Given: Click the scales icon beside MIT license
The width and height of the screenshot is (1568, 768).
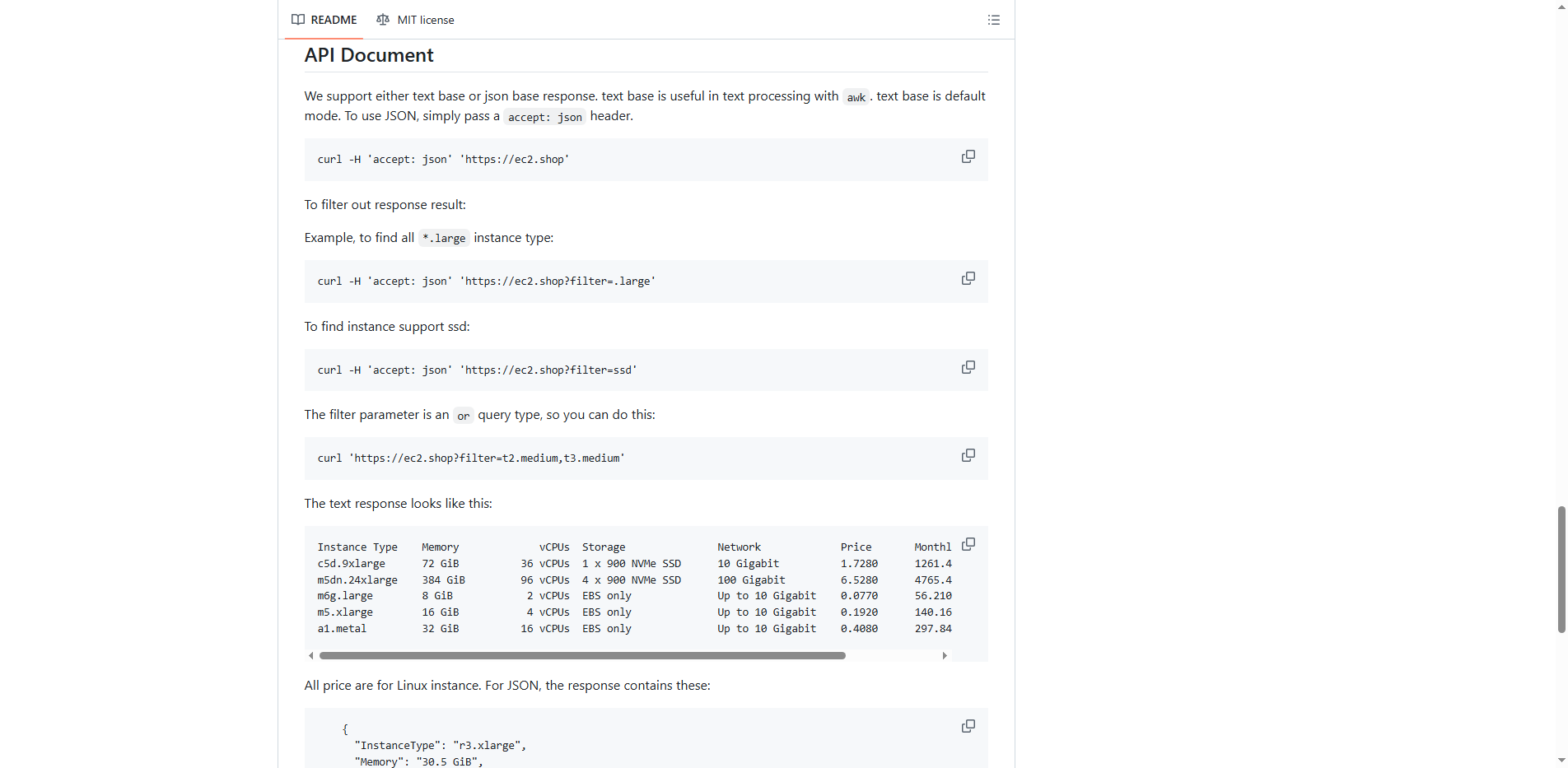Looking at the screenshot, I should 383,20.
